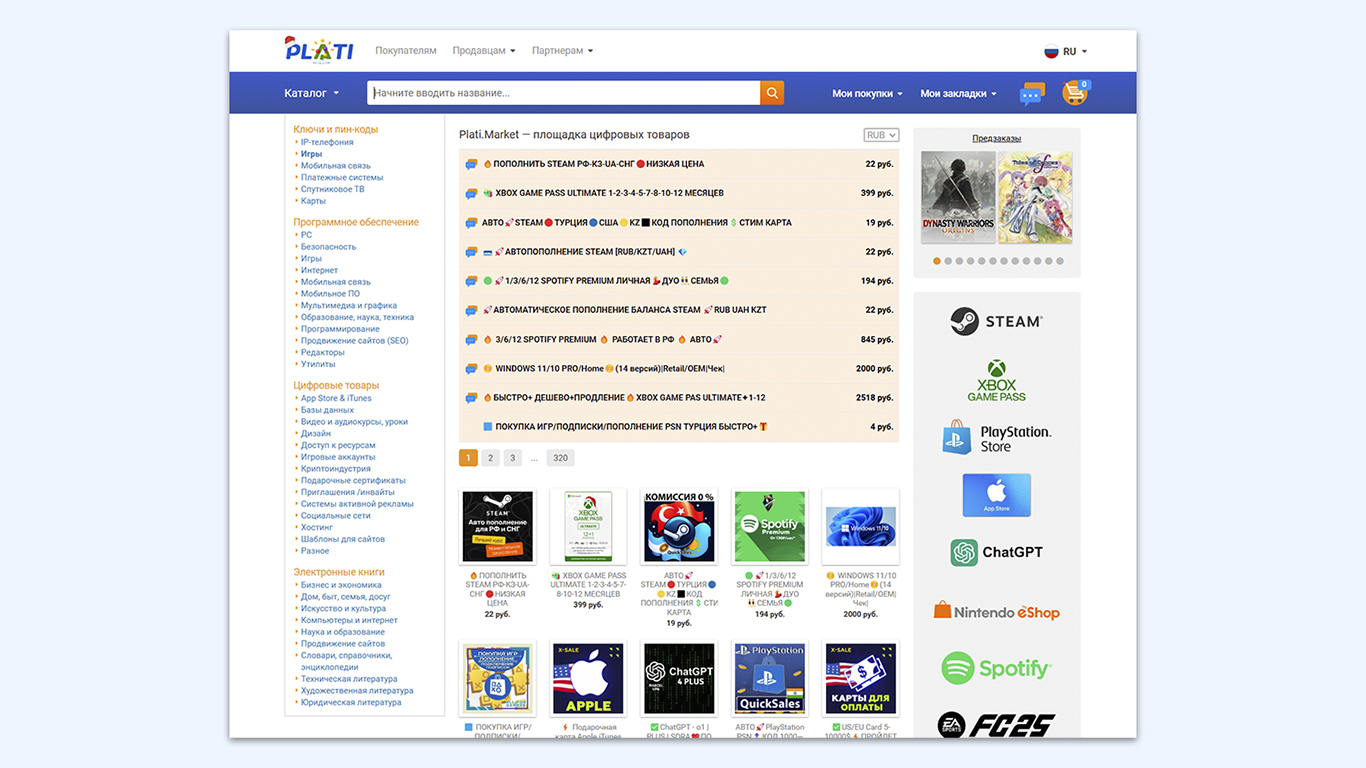Open the IP-телефония category
Viewport: 1366px width, 768px height.
327,142
